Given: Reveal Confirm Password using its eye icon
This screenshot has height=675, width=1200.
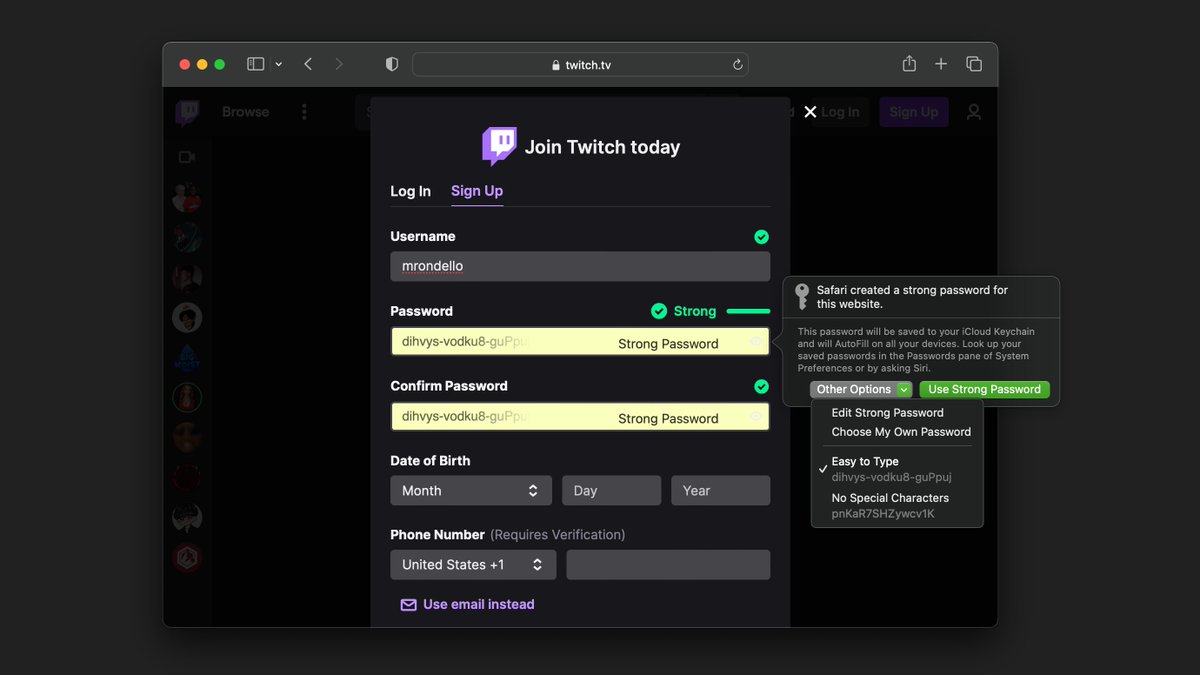Looking at the screenshot, I should click(757, 417).
